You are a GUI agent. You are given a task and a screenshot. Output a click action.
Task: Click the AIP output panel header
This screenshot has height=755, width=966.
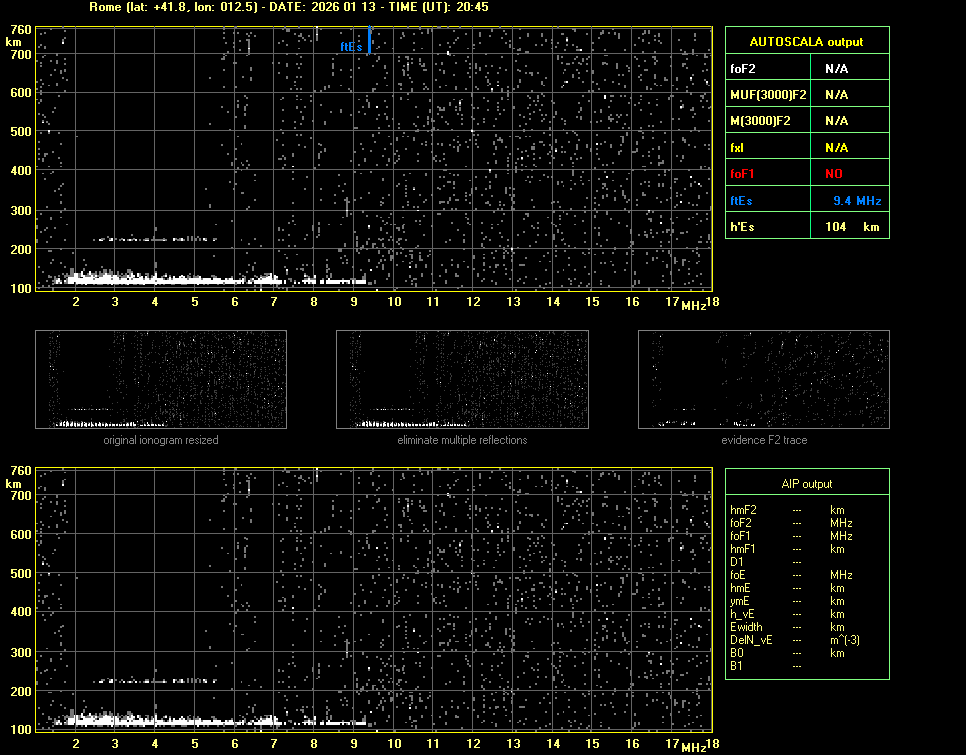click(x=806, y=484)
